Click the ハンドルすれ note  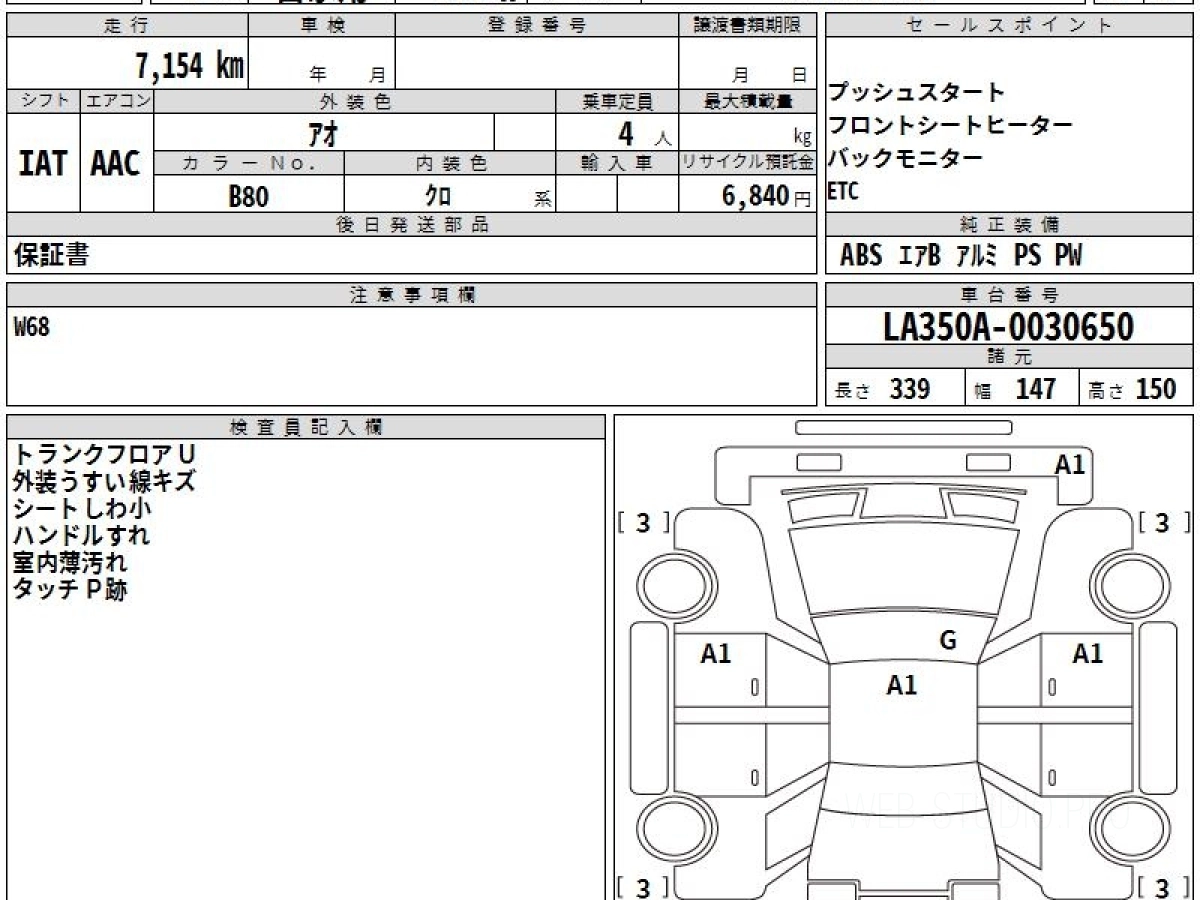81,536
